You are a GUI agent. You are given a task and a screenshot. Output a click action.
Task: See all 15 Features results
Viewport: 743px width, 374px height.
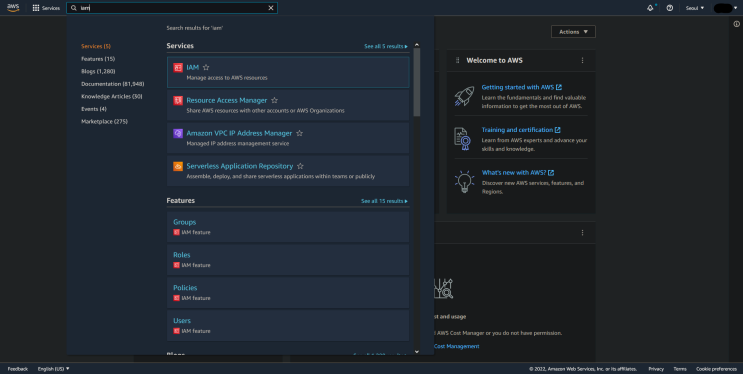point(384,201)
